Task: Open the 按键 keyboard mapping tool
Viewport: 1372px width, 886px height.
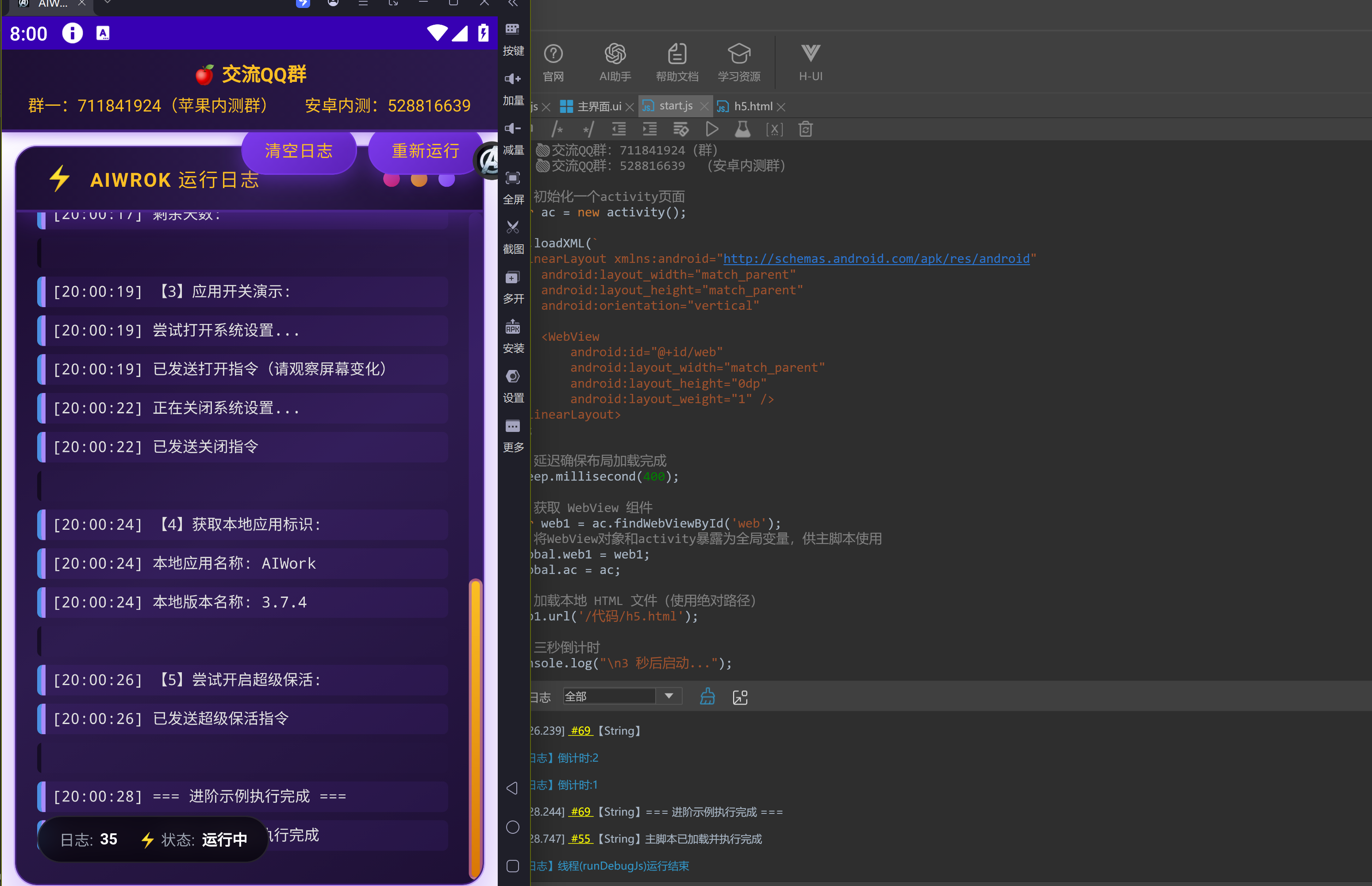Action: point(513,39)
